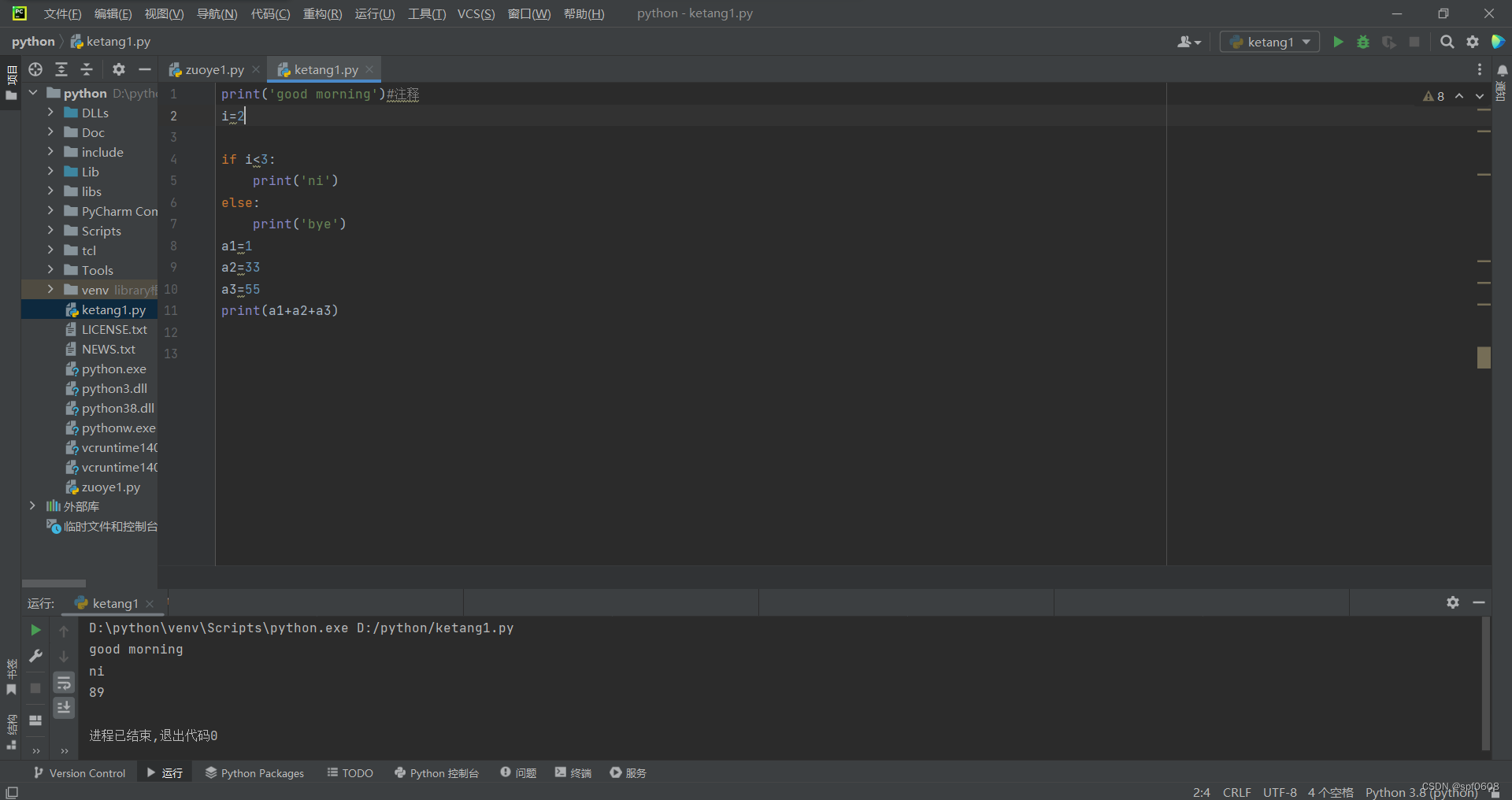Click the select opened file target icon

pos(35,69)
